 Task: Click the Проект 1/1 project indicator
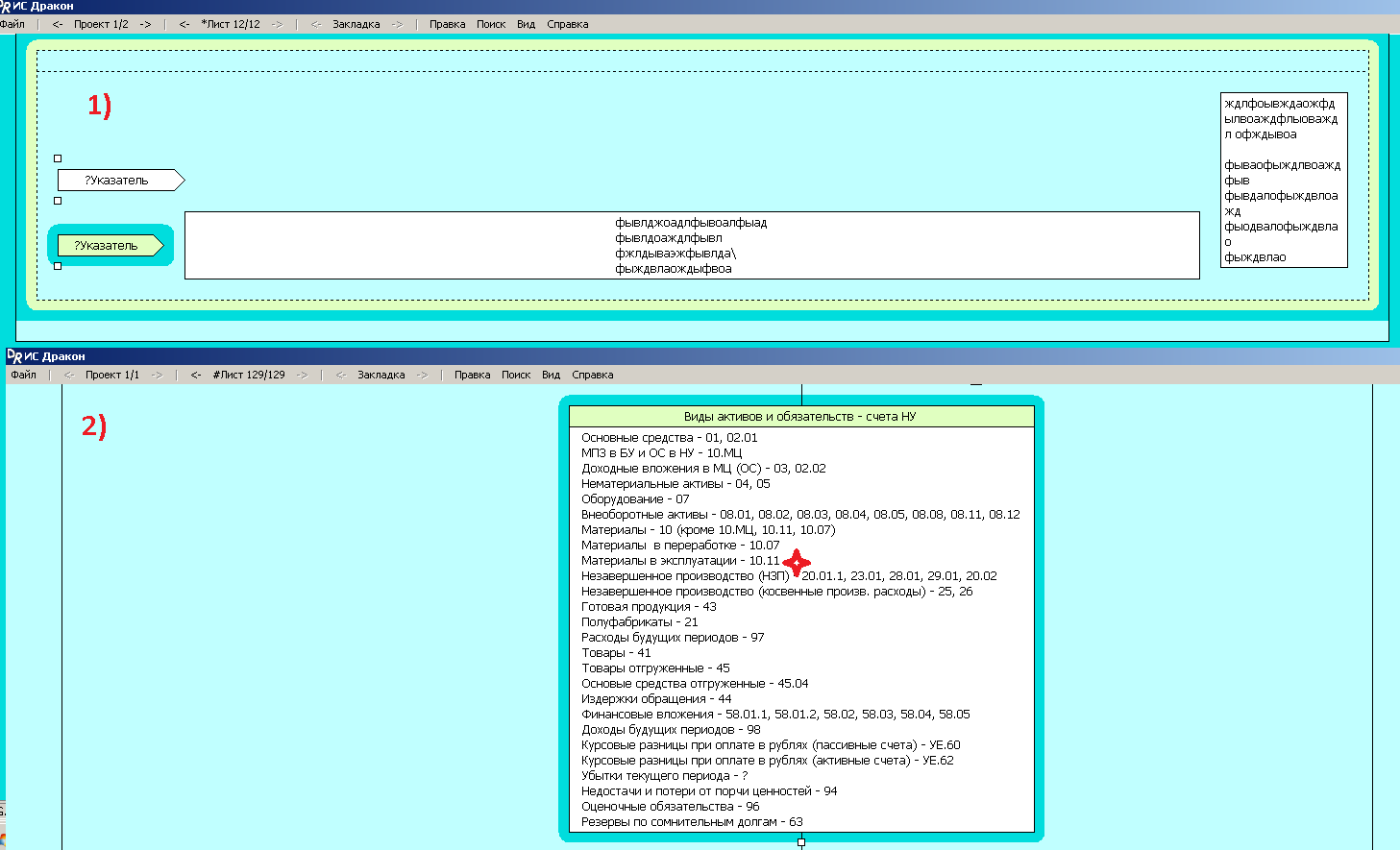tap(111, 375)
